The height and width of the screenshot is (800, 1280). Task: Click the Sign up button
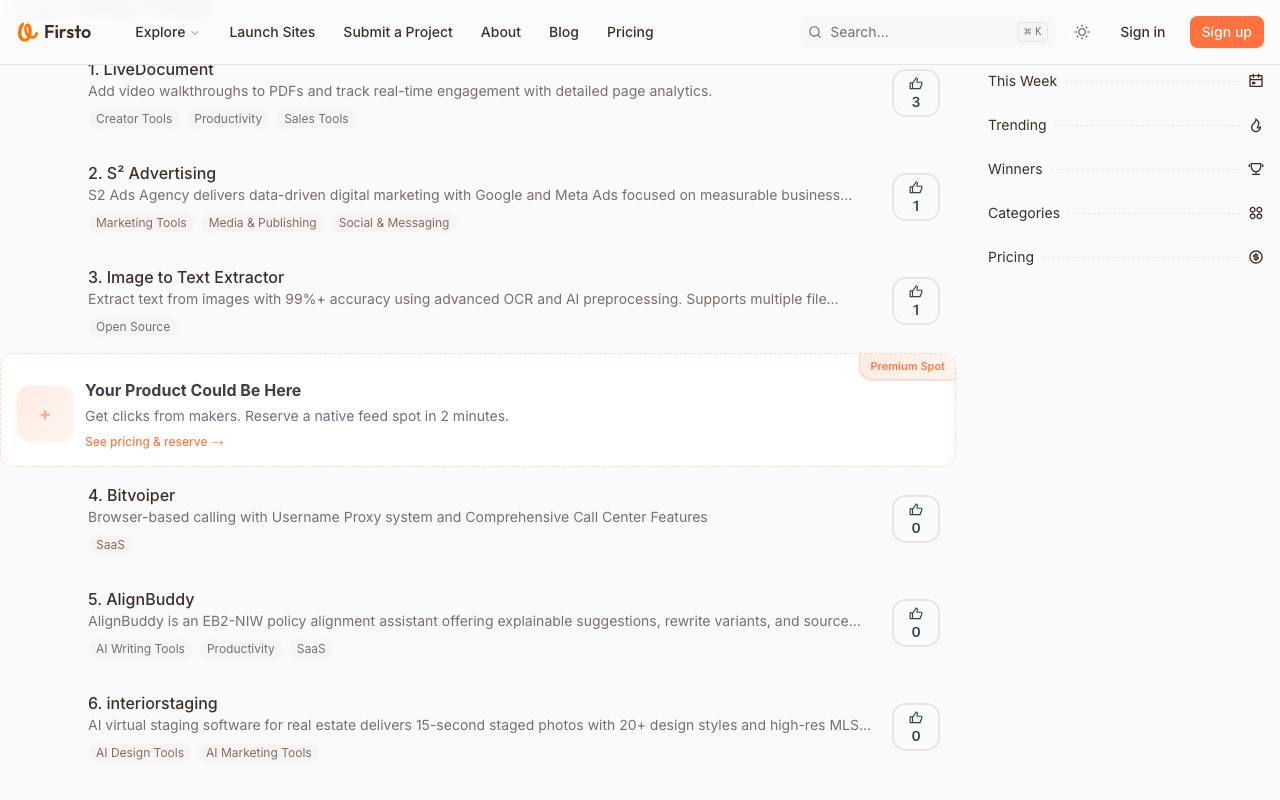click(x=1227, y=32)
